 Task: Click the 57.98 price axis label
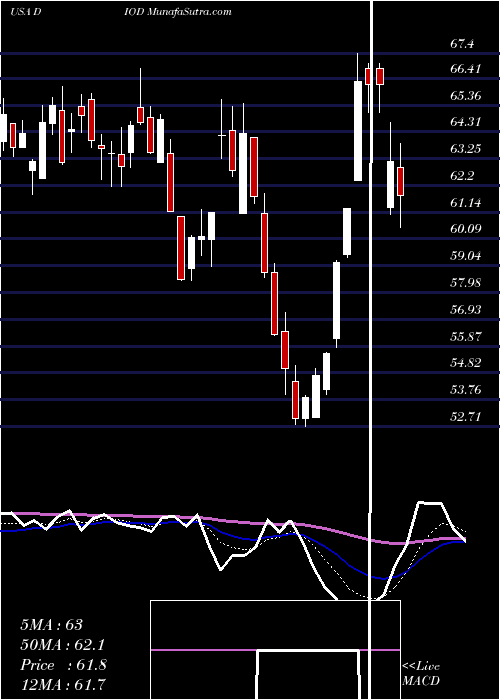pos(466,283)
